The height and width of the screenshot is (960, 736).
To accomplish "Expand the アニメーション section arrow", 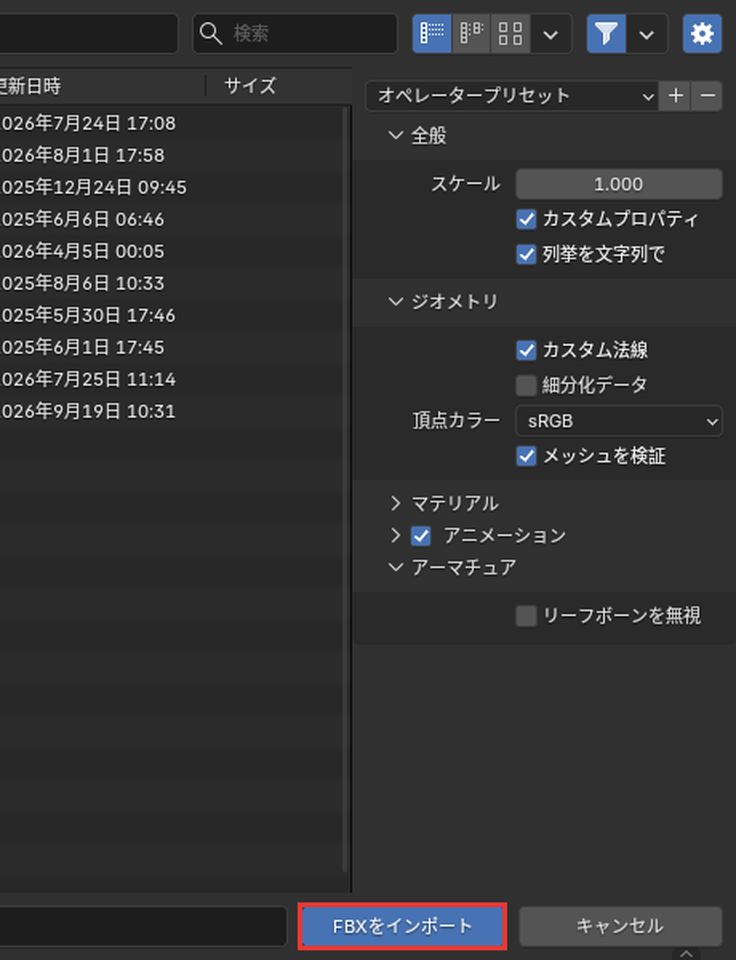I will [x=396, y=536].
